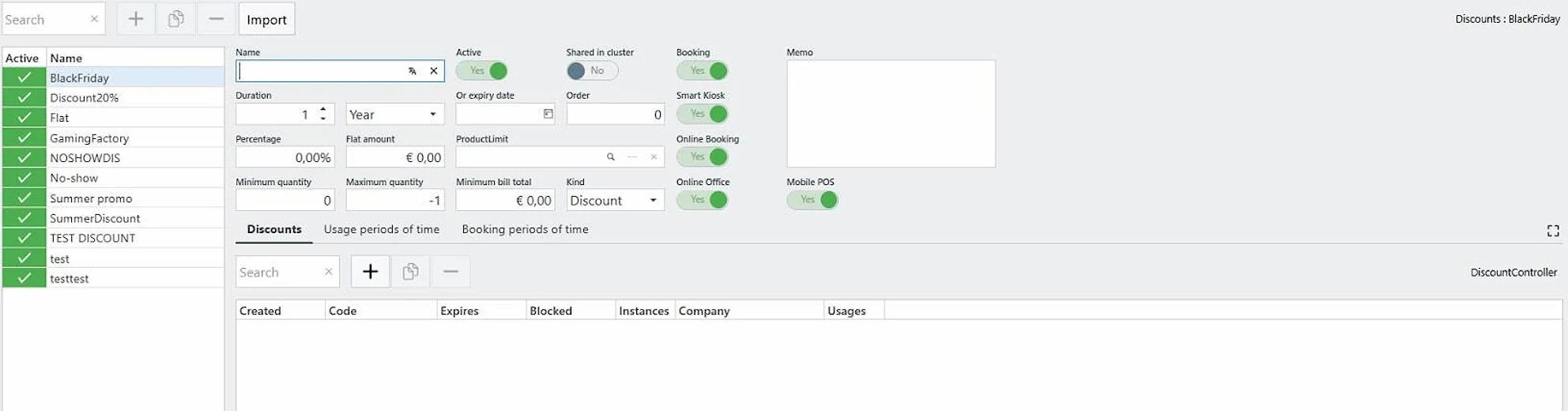
Task: Open the Duration unit Year dropdown
Action: pyautogui.click(x=394, y=115)
